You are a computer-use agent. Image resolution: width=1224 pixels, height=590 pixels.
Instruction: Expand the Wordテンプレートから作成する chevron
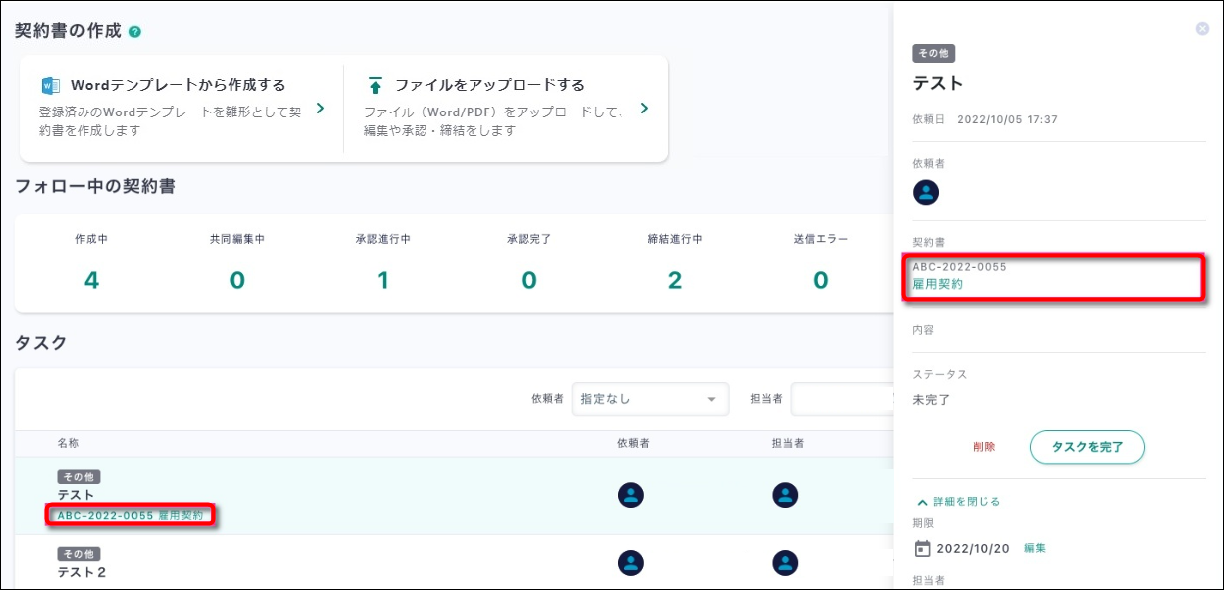point(320,108)
